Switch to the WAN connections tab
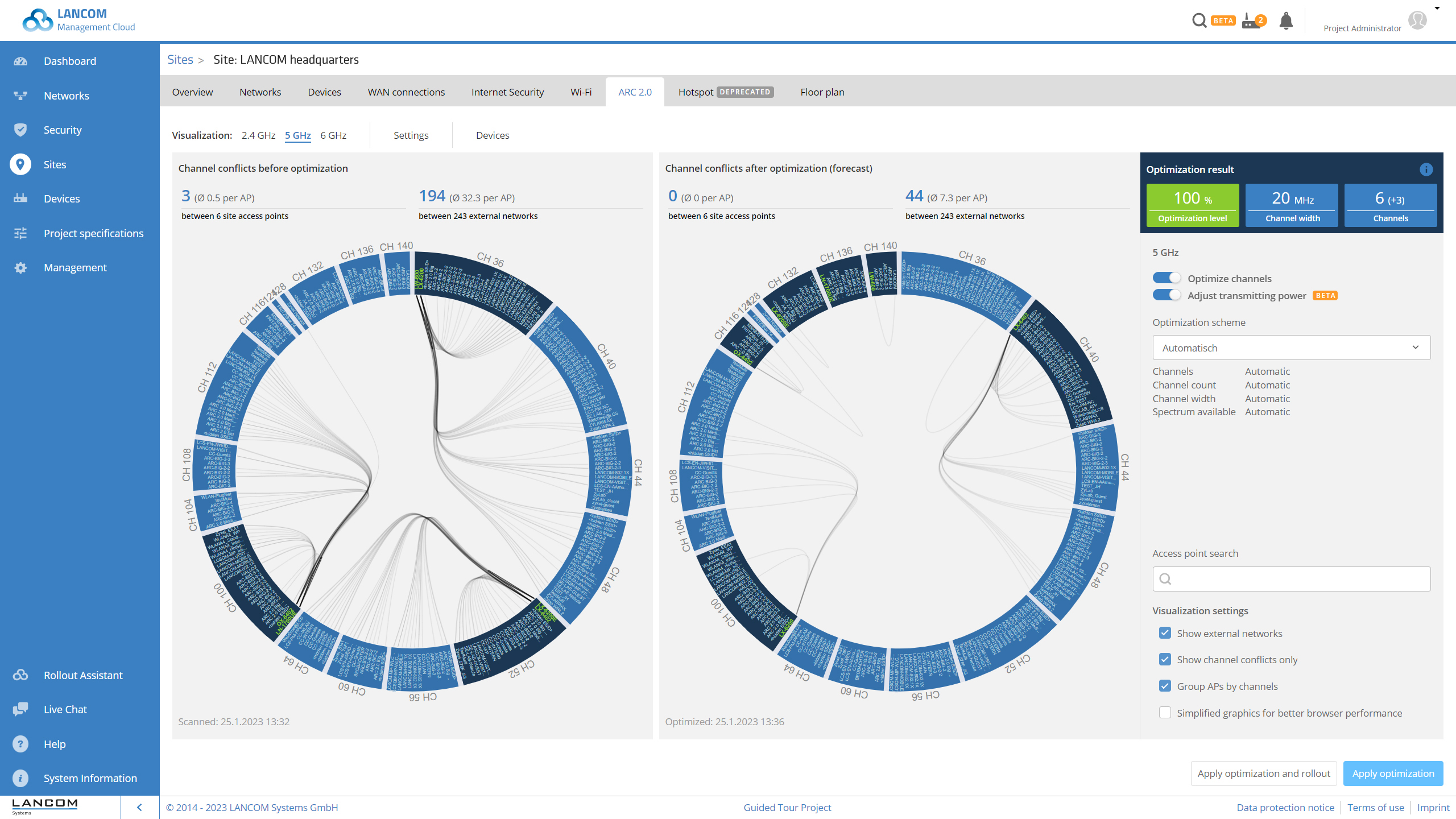This screenshot has width=1456, height=819. (x=406, y=92)
